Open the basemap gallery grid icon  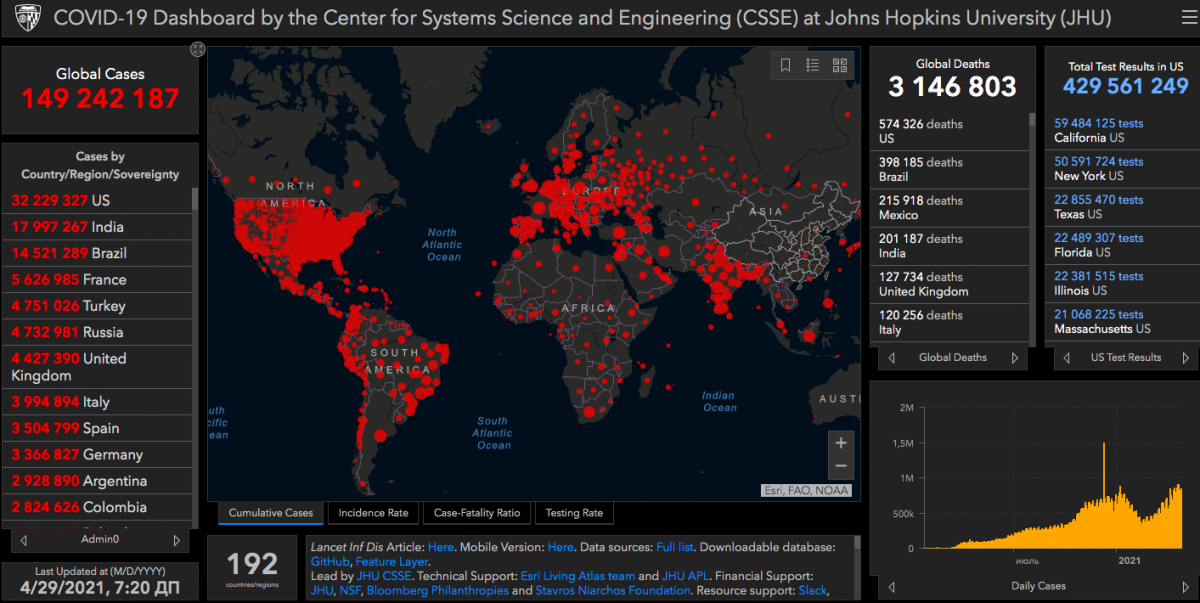click(x=840, y=65)
